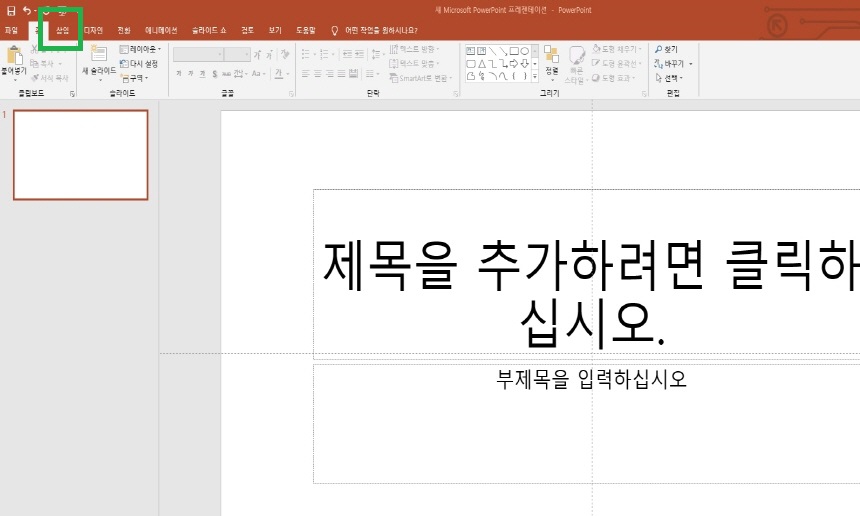Toggle bold formatting (가) button
The width and height of the screenshot is (860, 516).
(x=179, y=73)
